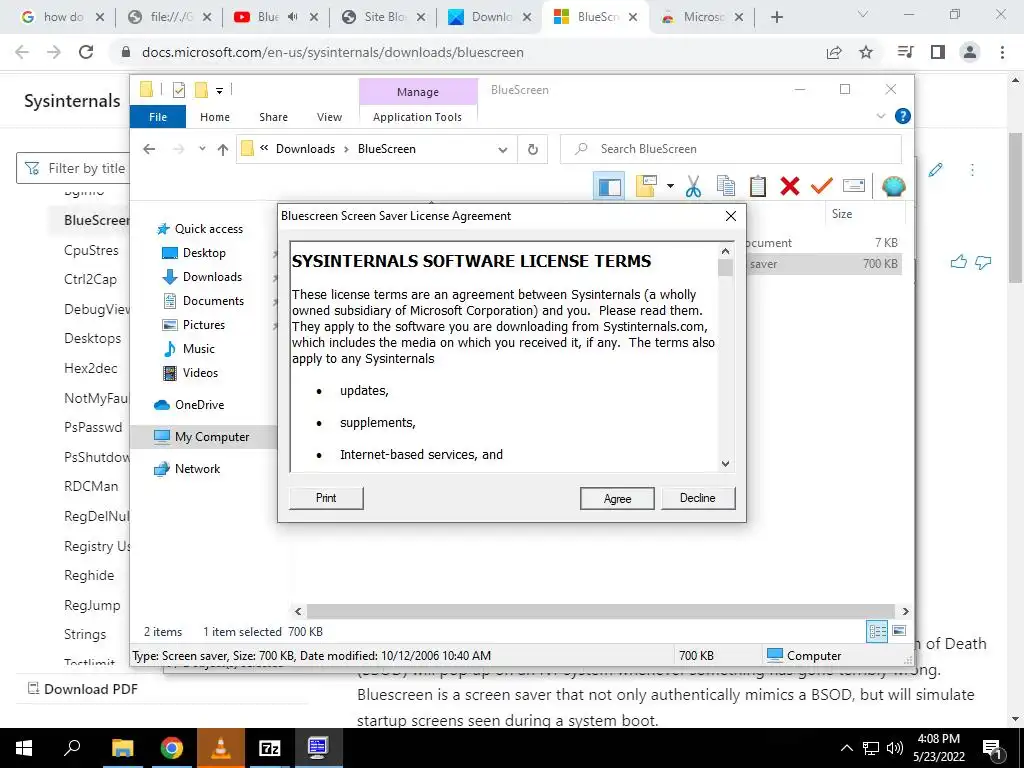
Task: Select My Computer in navigation pane
Action: pos(201,437)
